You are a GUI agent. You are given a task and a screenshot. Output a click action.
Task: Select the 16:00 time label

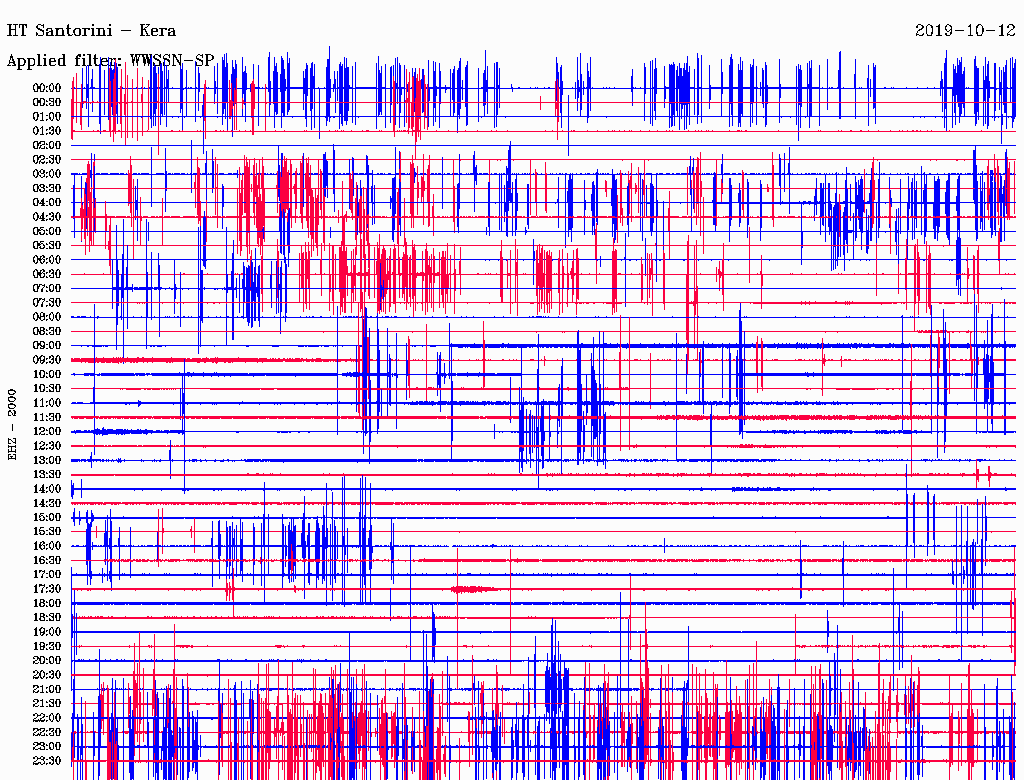click(47, 546)
